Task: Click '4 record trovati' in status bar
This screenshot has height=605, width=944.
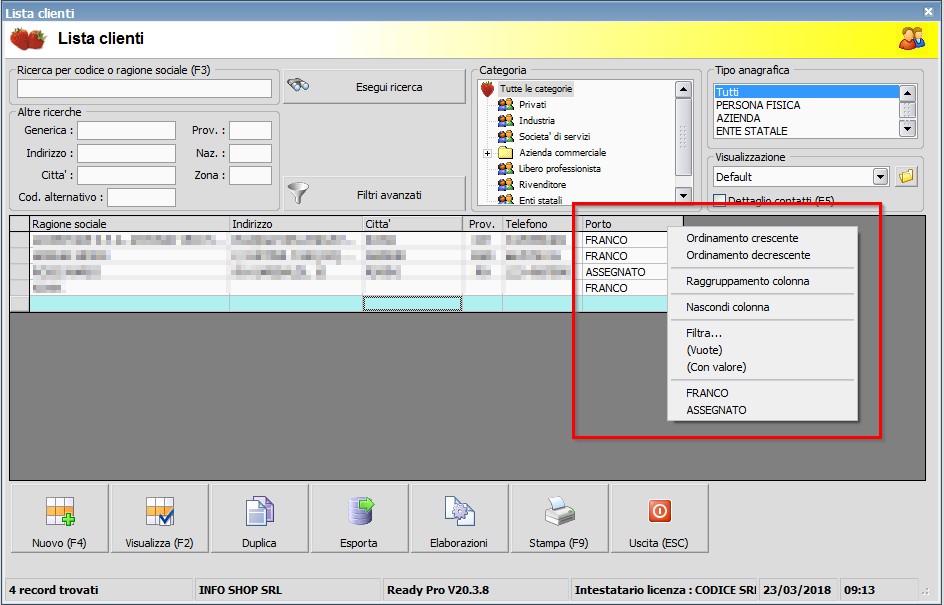Action: pos(54,590)
